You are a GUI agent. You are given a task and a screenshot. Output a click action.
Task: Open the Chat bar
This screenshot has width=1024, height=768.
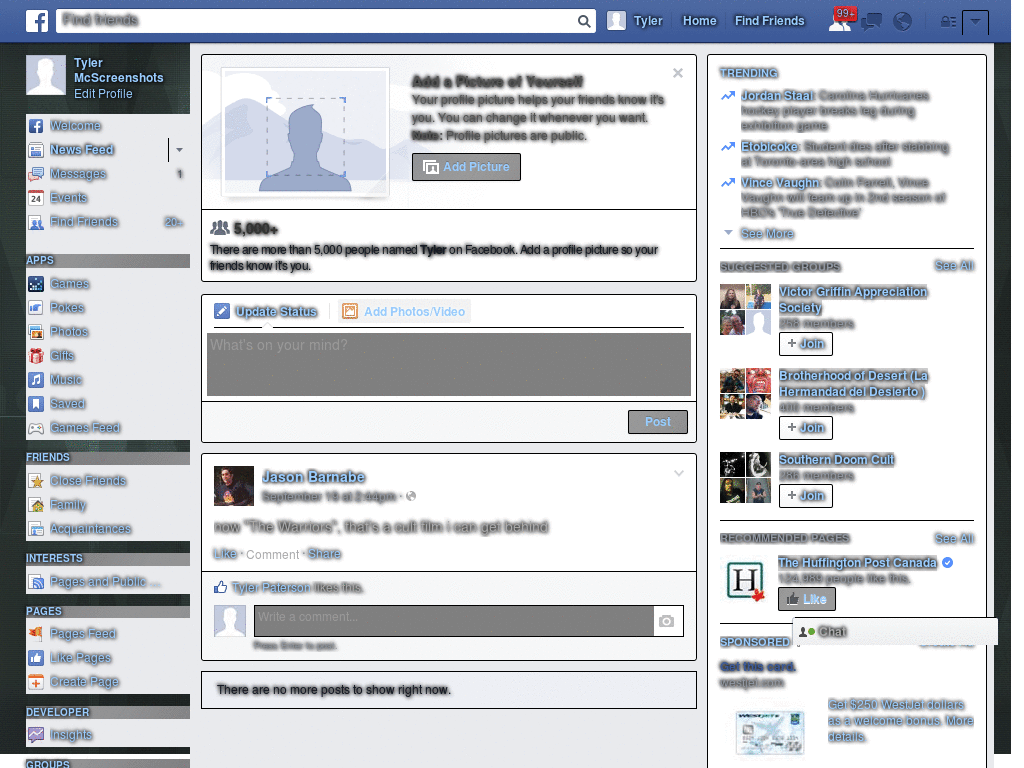895,632
